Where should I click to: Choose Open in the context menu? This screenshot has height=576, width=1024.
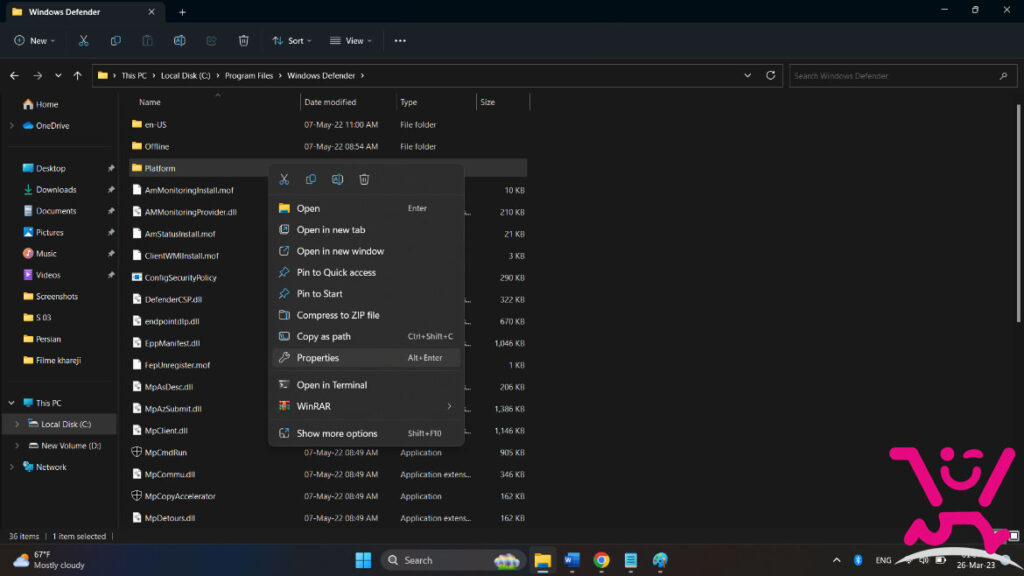pyautogui.click(x=366, y=208)
